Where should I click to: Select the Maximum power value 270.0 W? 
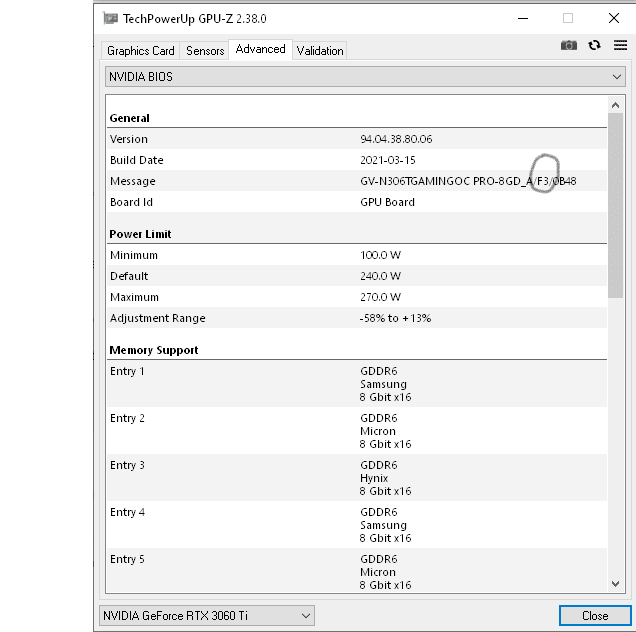point(380,297)
